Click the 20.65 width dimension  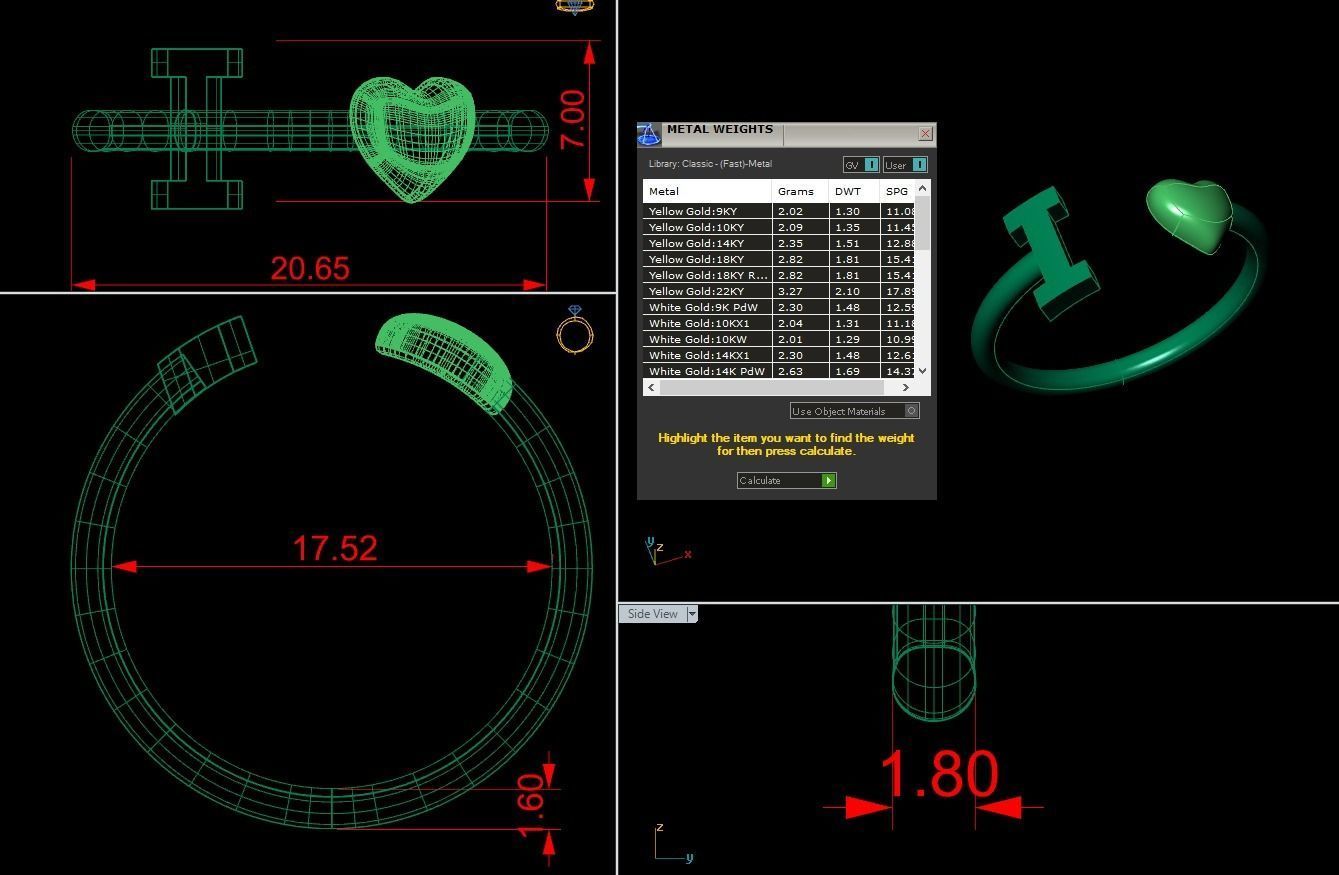point(310,268)
